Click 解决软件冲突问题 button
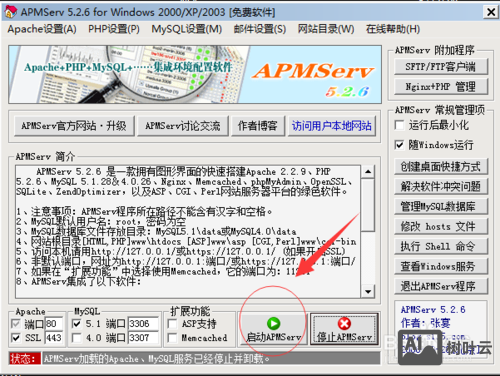Image resolution: width=500 pixels, height=376 pixels. pos(441,186)
